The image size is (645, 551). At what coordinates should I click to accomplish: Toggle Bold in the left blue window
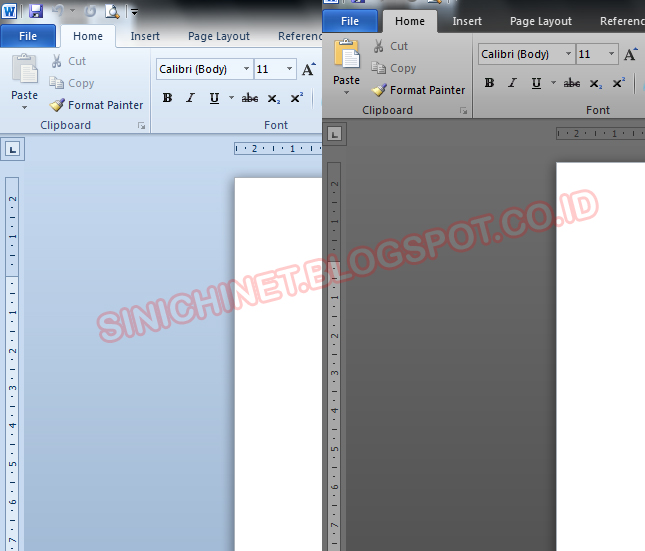coord(167,98)
